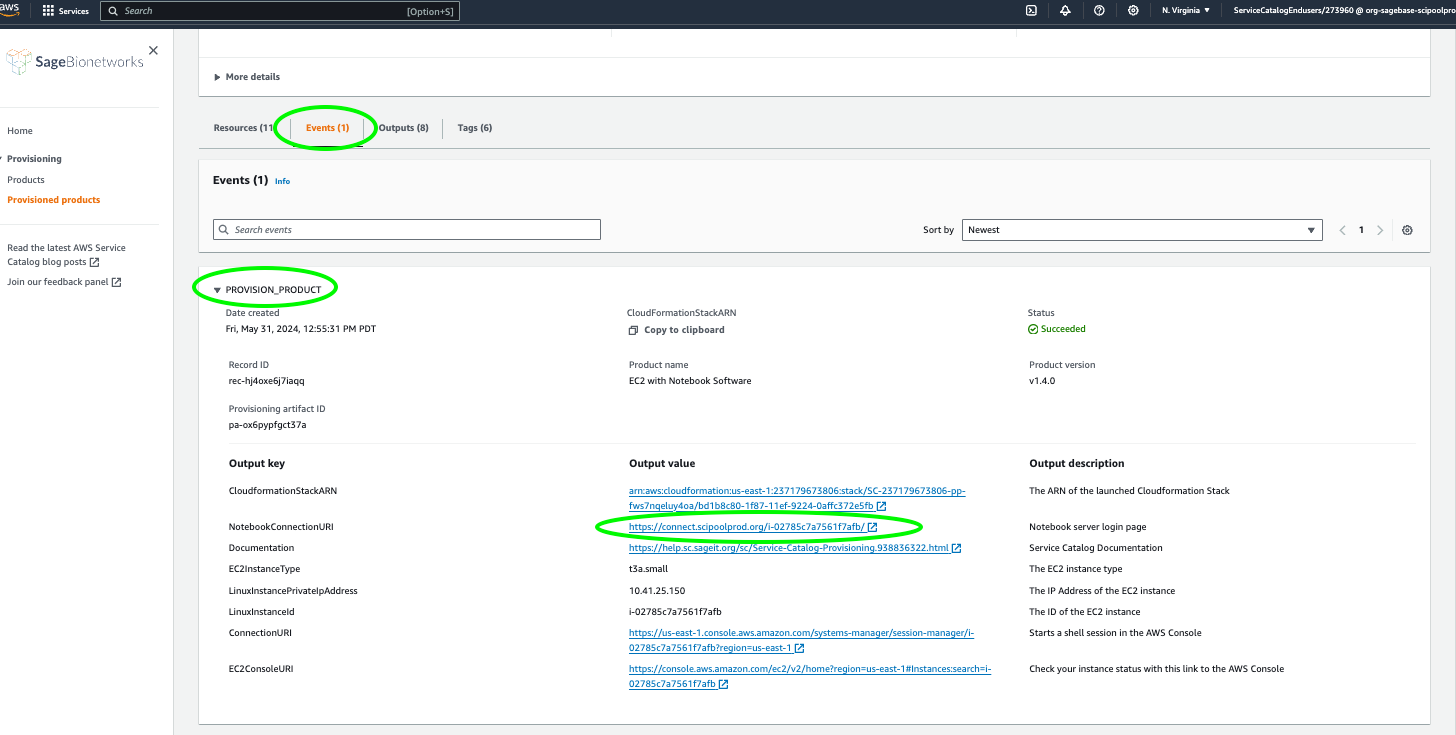Viewport: 1456px width, 735px height.
Task: Open the help question mark menu
Action: click(x=1099, y=11)
